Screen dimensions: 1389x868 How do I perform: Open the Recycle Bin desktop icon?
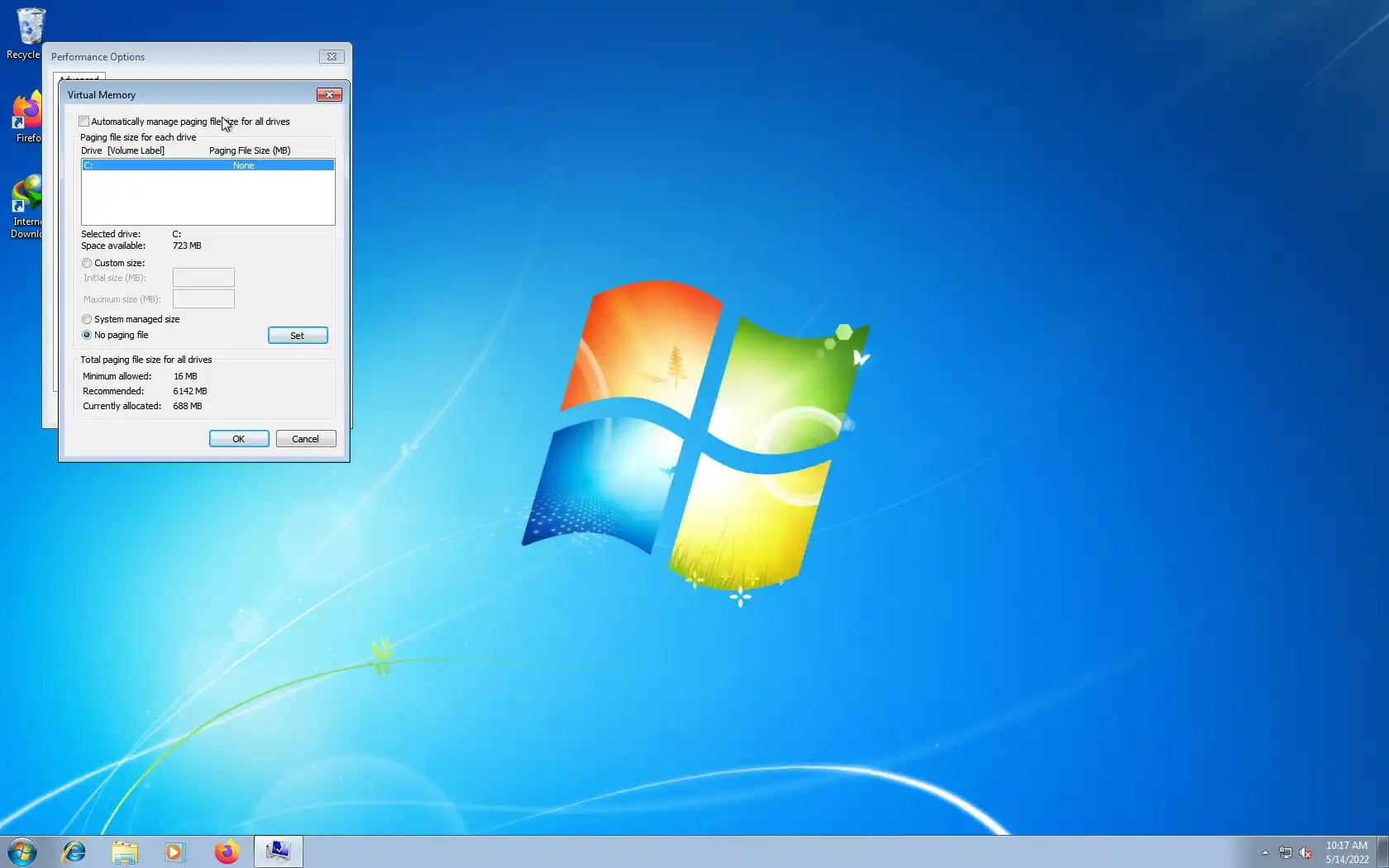tap(29, 33)
